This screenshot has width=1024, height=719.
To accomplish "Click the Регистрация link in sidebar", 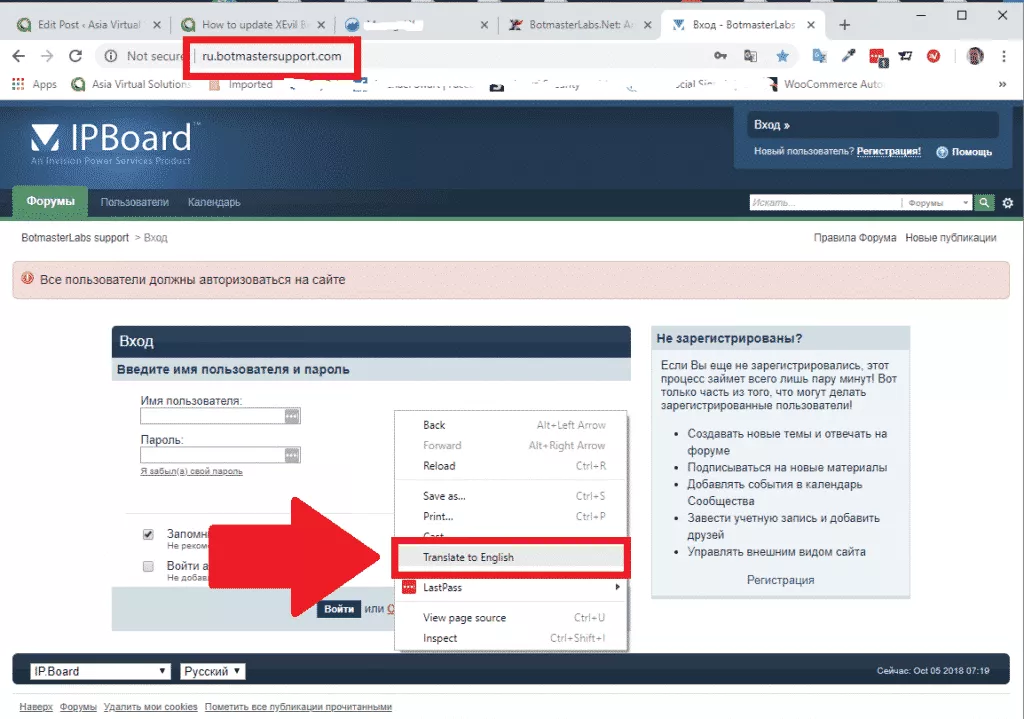I will 780,580.
